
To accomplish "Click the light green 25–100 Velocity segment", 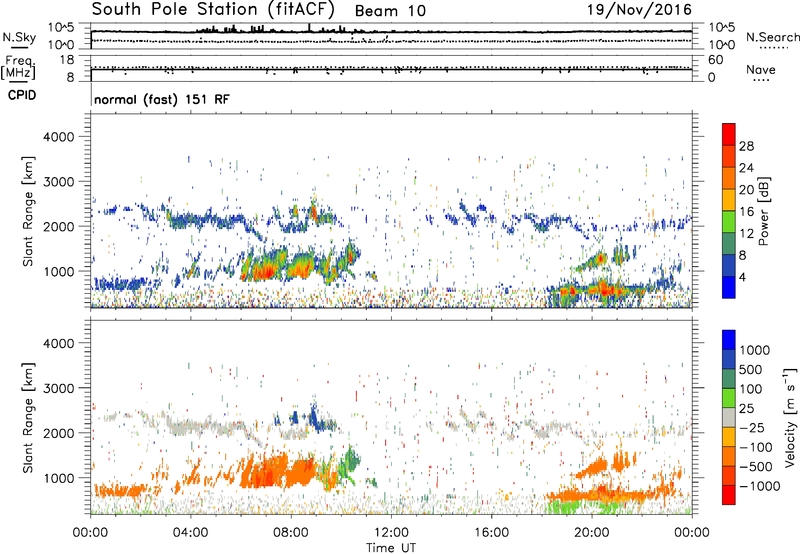I will pyautogui.click(x=729, y=398).
